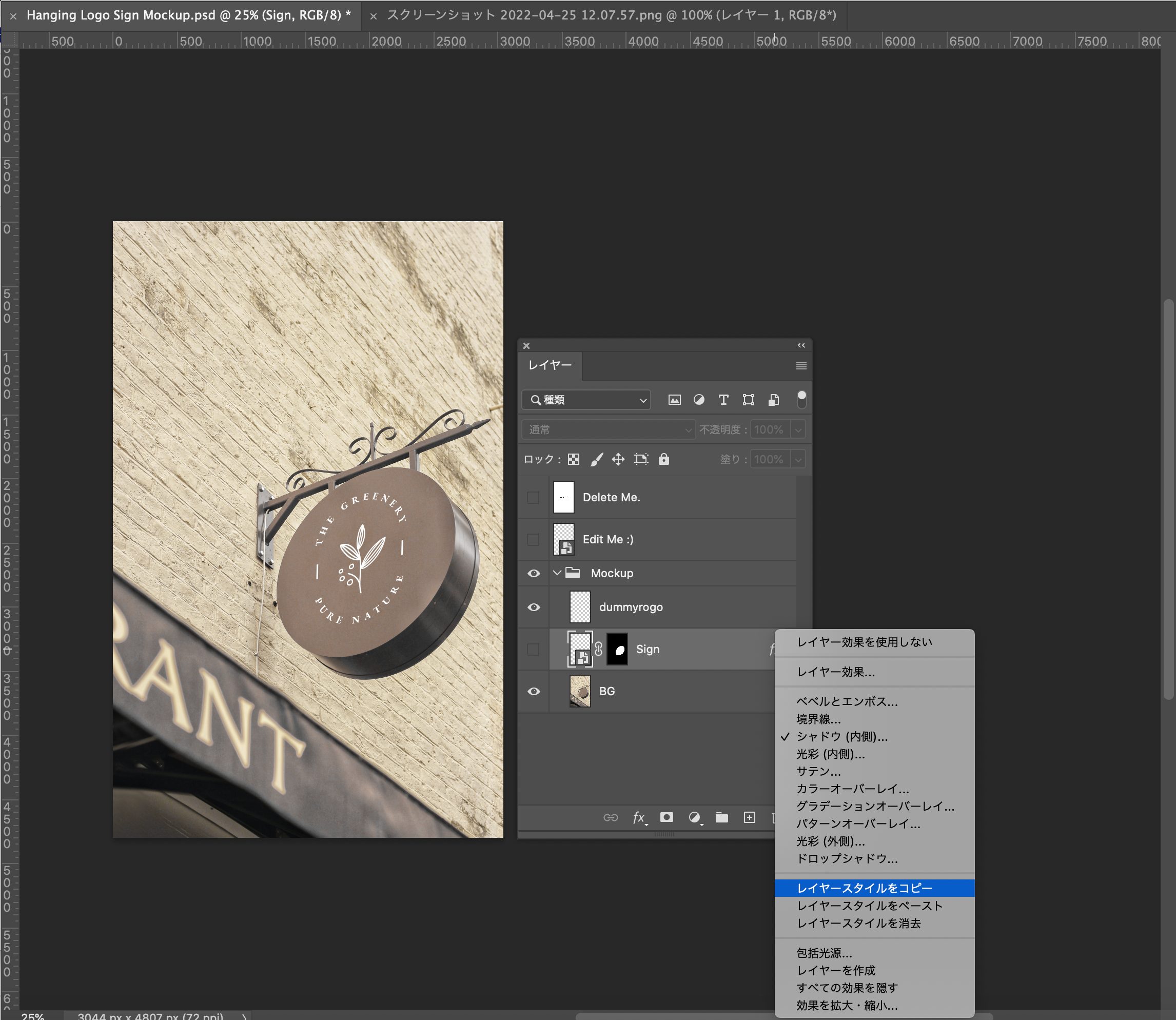Click the lock all padlock icon

point(664,459)
